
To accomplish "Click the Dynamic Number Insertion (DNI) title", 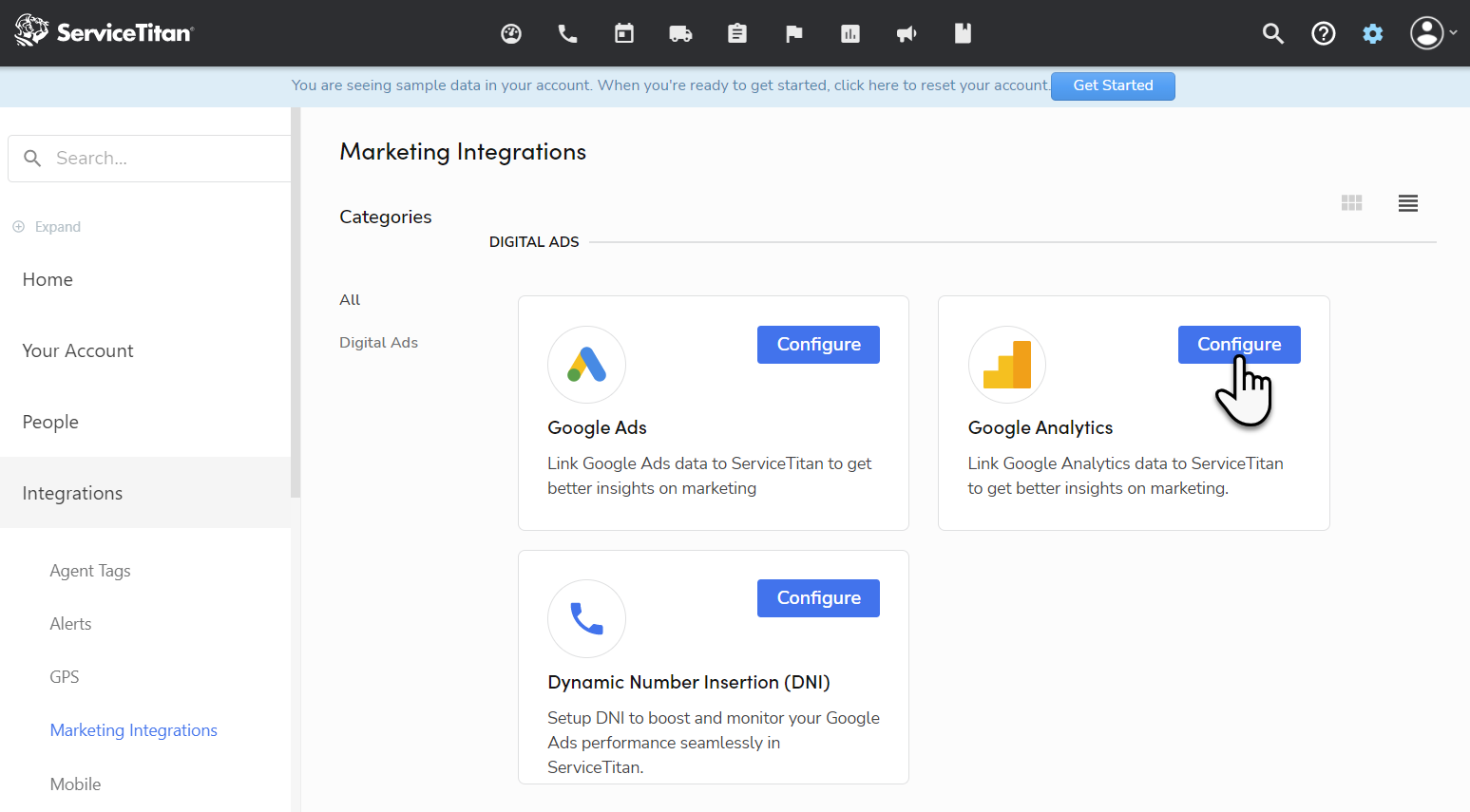I will coord(689,683).
